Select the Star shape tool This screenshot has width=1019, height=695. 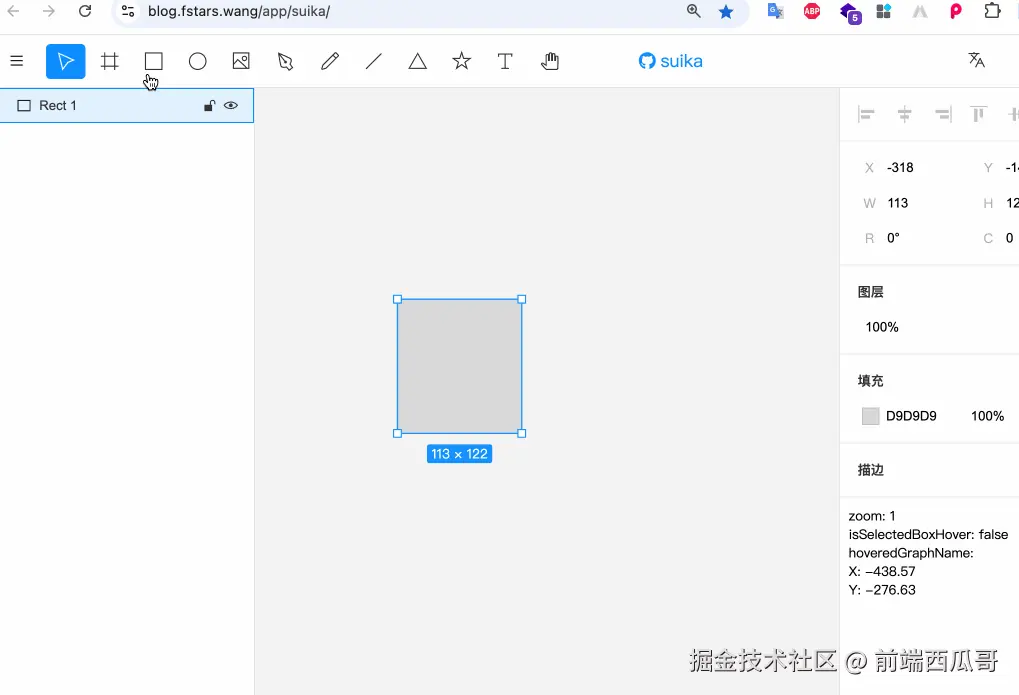click(x=461, y=61)
